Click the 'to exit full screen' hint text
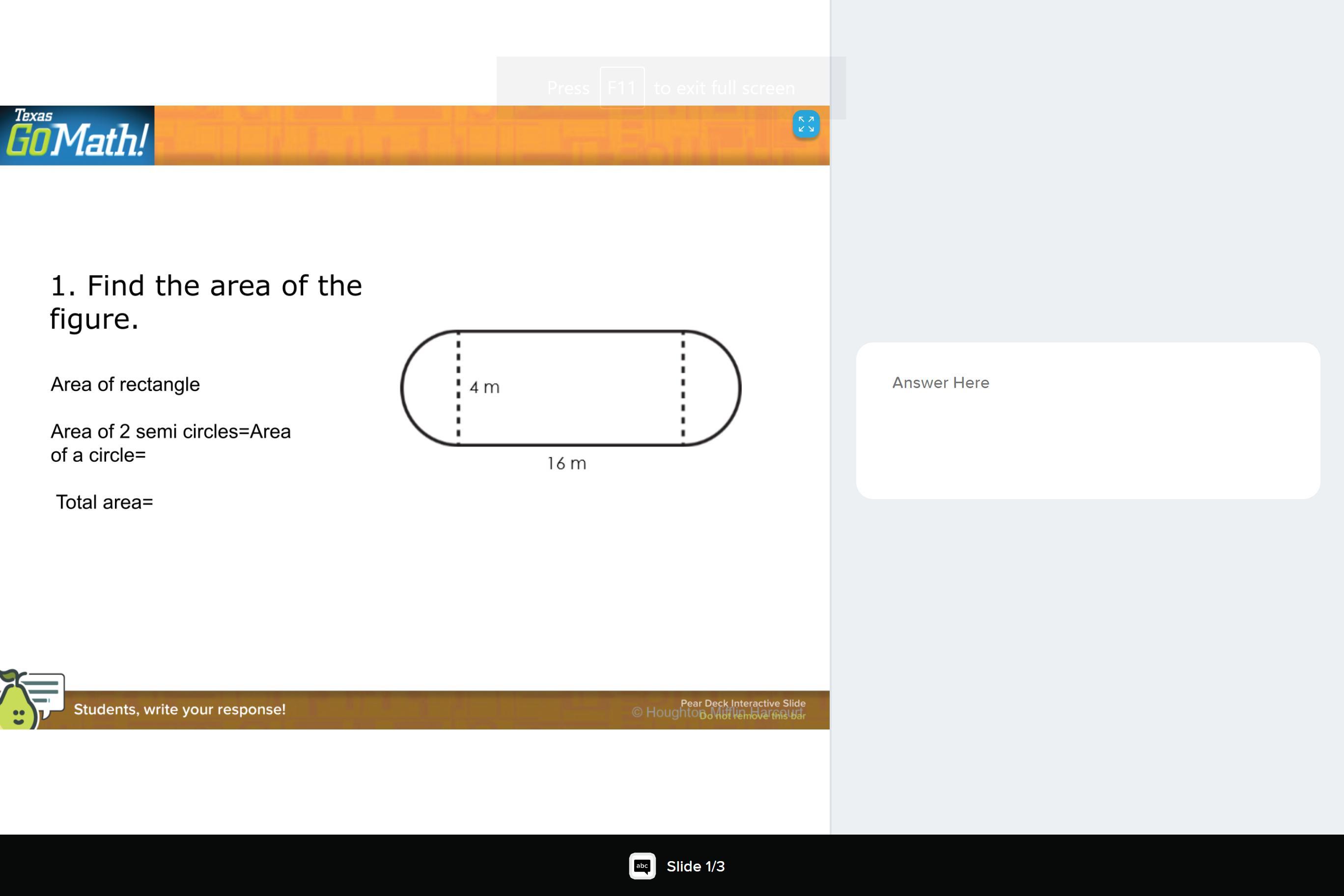Image resolution: width=1344 pixels, height=896 pixels. click(x=724, y=88)
